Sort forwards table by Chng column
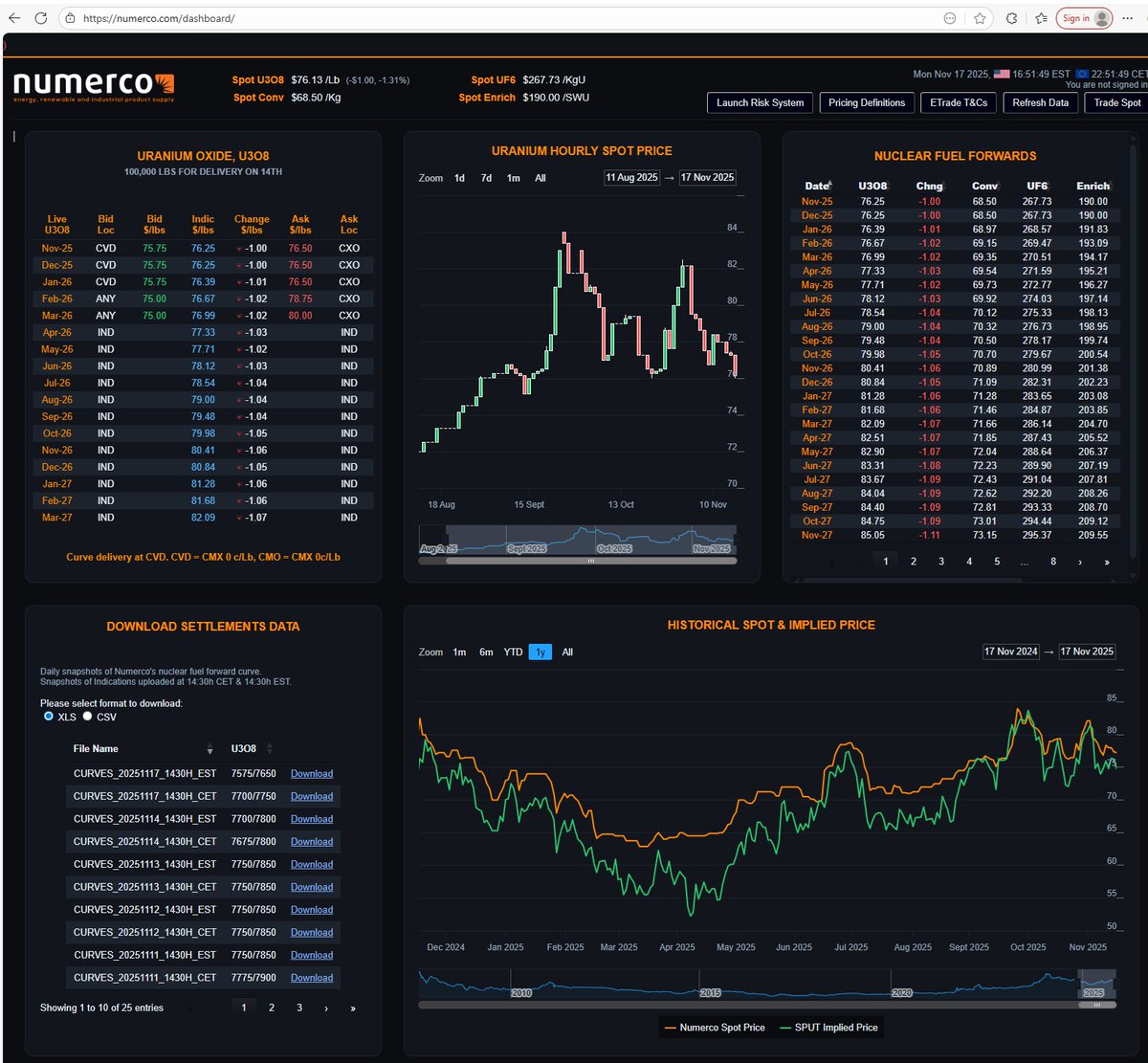This screenshot has height=1063, width=1148. coord(929,186)
